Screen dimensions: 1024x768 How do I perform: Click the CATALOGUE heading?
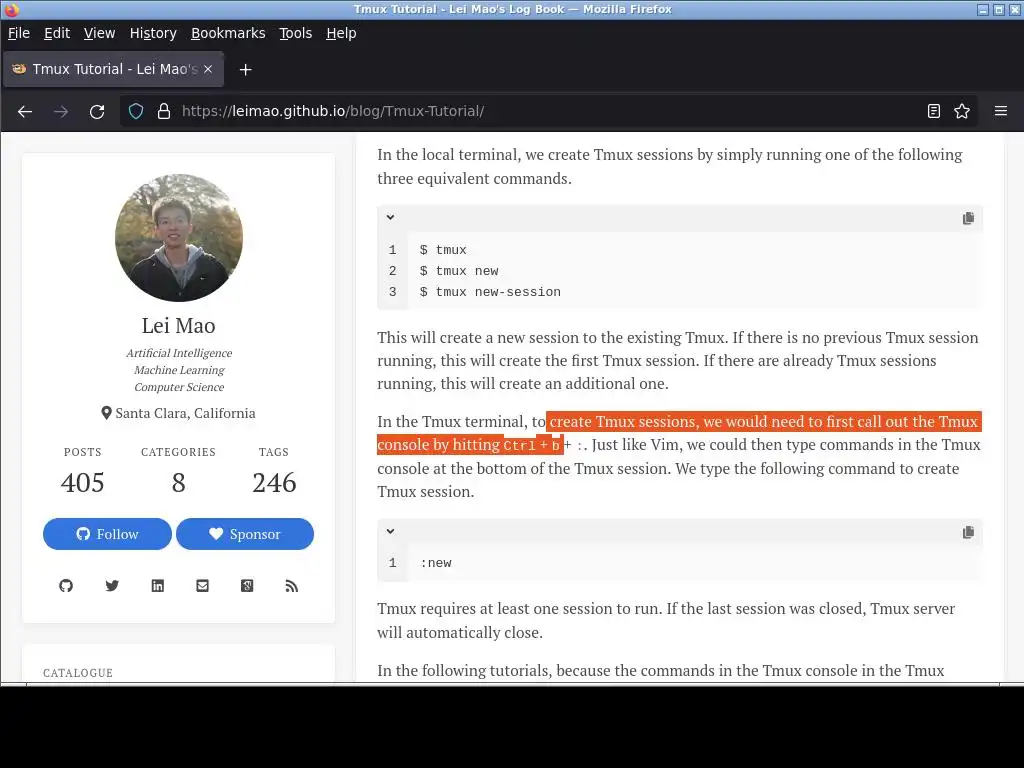(78, 673)
